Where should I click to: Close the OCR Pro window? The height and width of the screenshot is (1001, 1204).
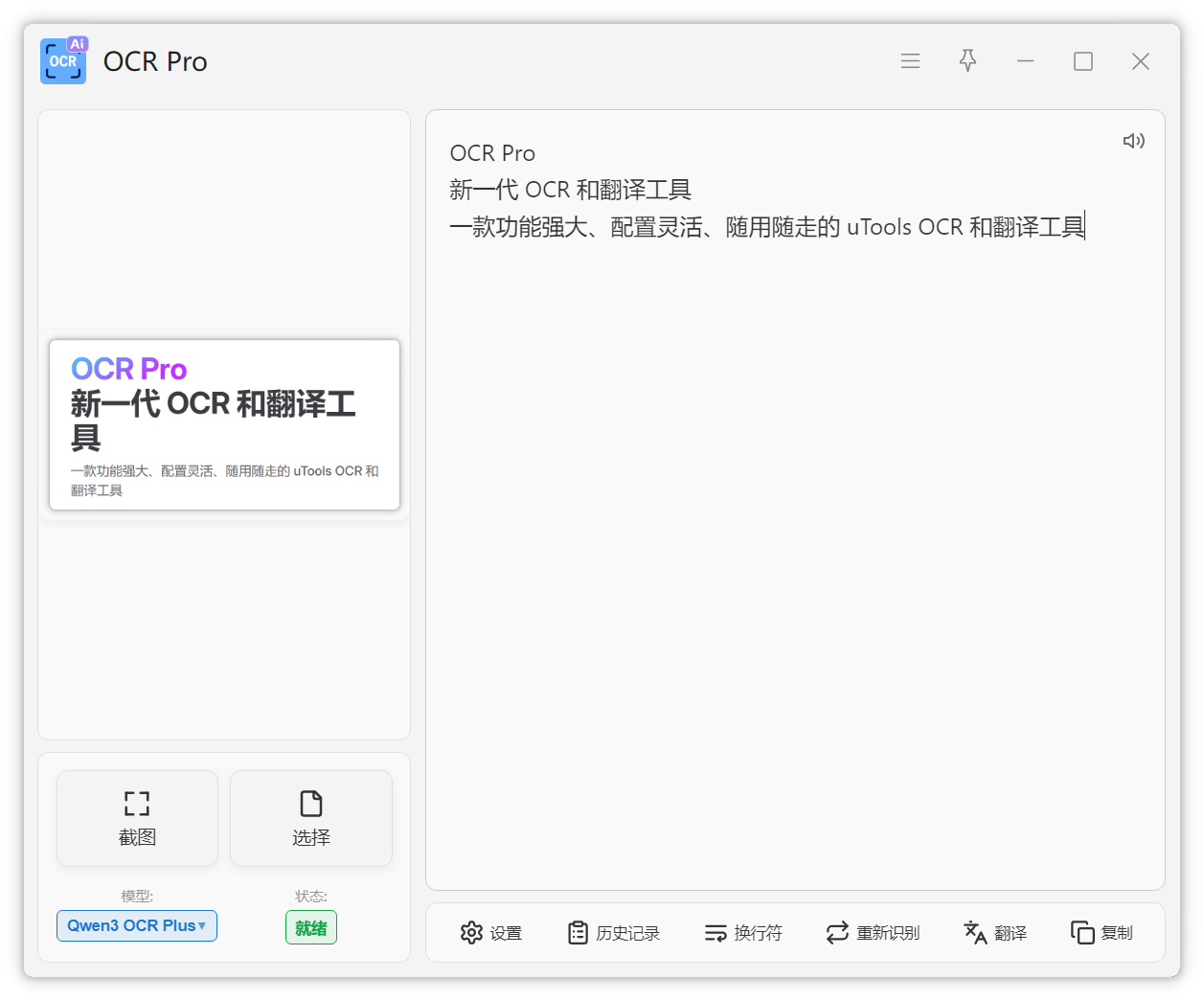(x=1140, y=61)
